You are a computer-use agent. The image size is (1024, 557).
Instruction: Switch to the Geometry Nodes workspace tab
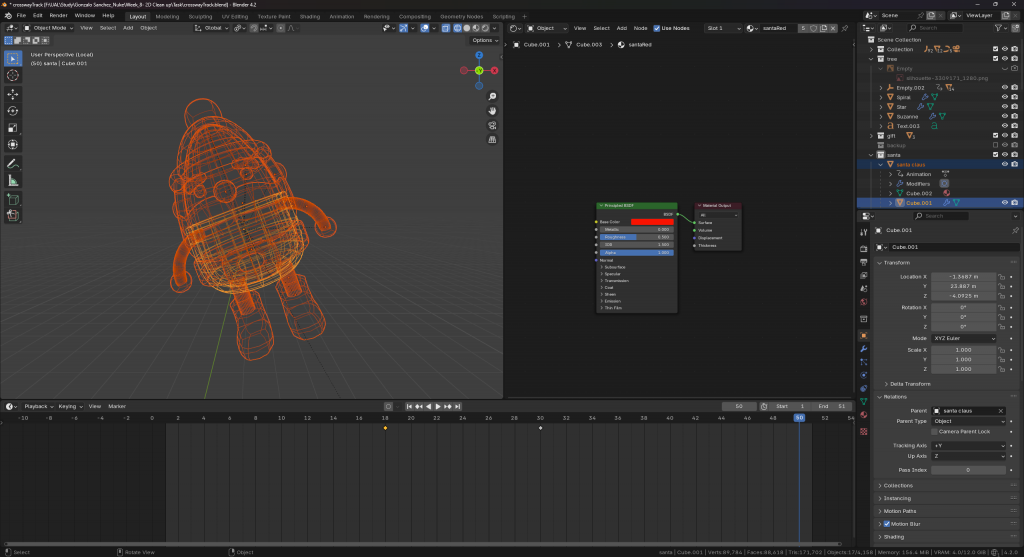[x=461, y=16]
